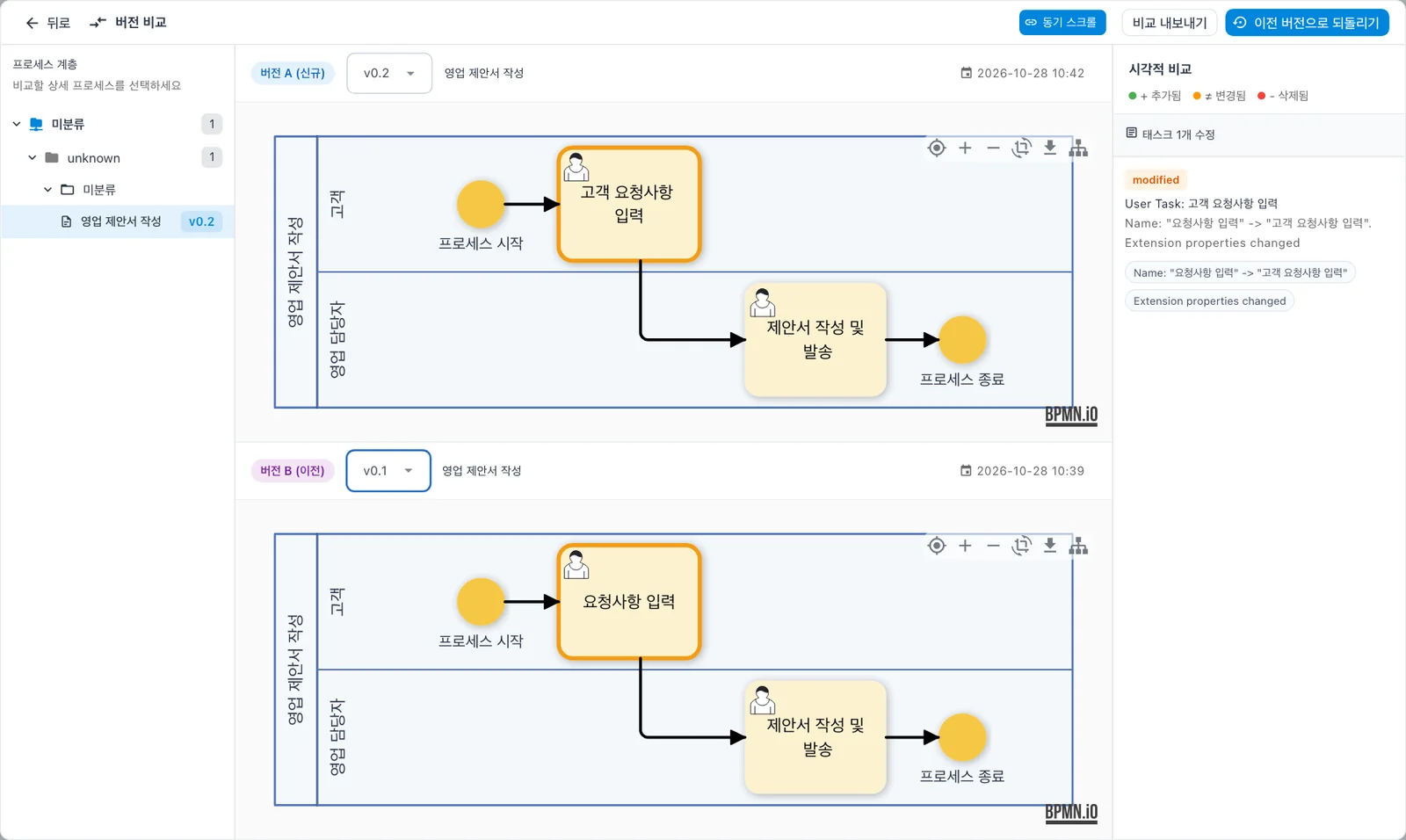Open the v0.2 version dropdown

(x=389, y=73)
